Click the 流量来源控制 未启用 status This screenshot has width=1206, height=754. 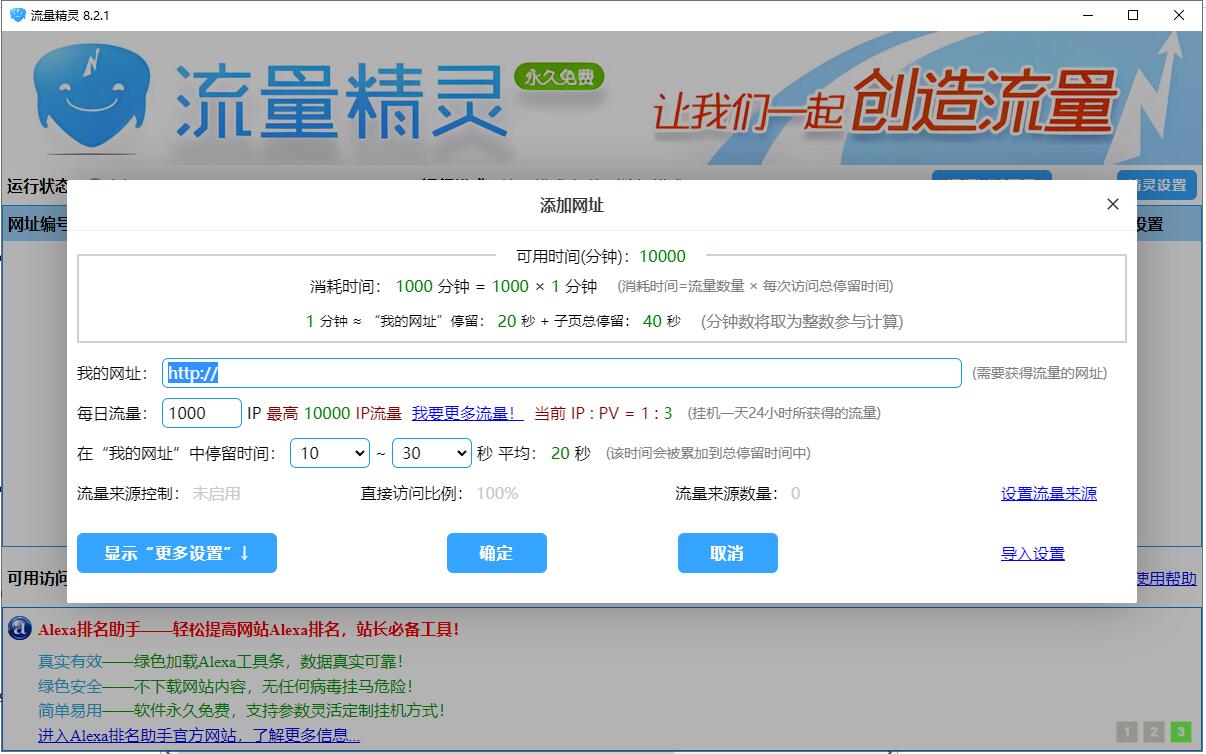tap(216, 493)
